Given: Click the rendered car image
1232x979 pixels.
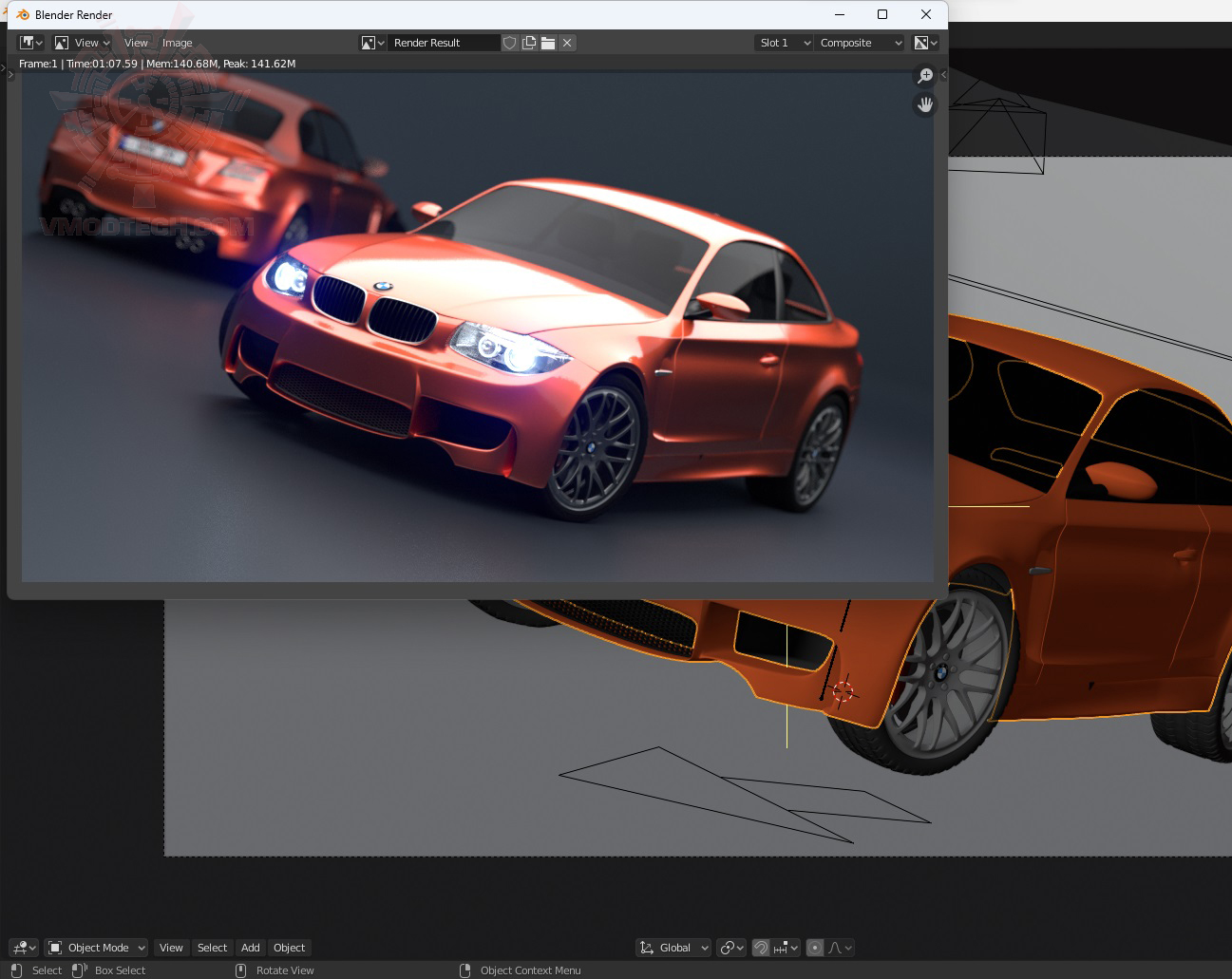Looking at the screenshot, I should pos(477,327).
